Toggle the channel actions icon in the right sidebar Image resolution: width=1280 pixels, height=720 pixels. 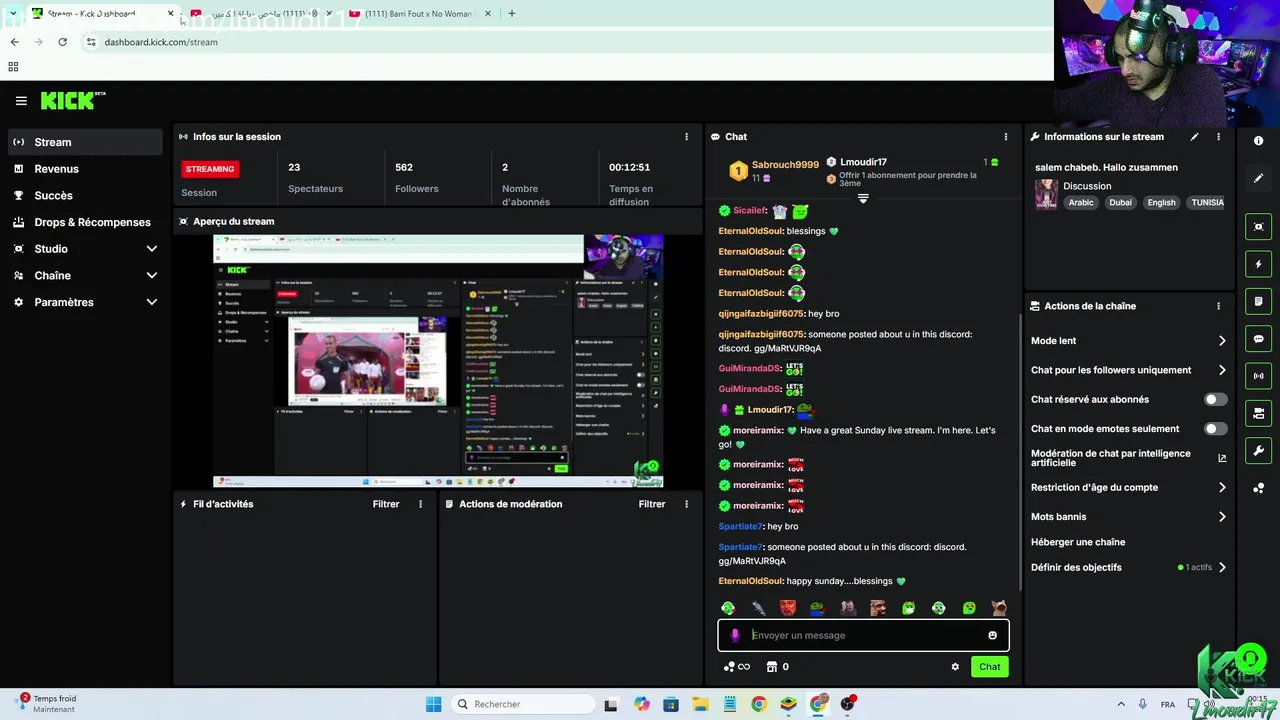(1258, 413)
